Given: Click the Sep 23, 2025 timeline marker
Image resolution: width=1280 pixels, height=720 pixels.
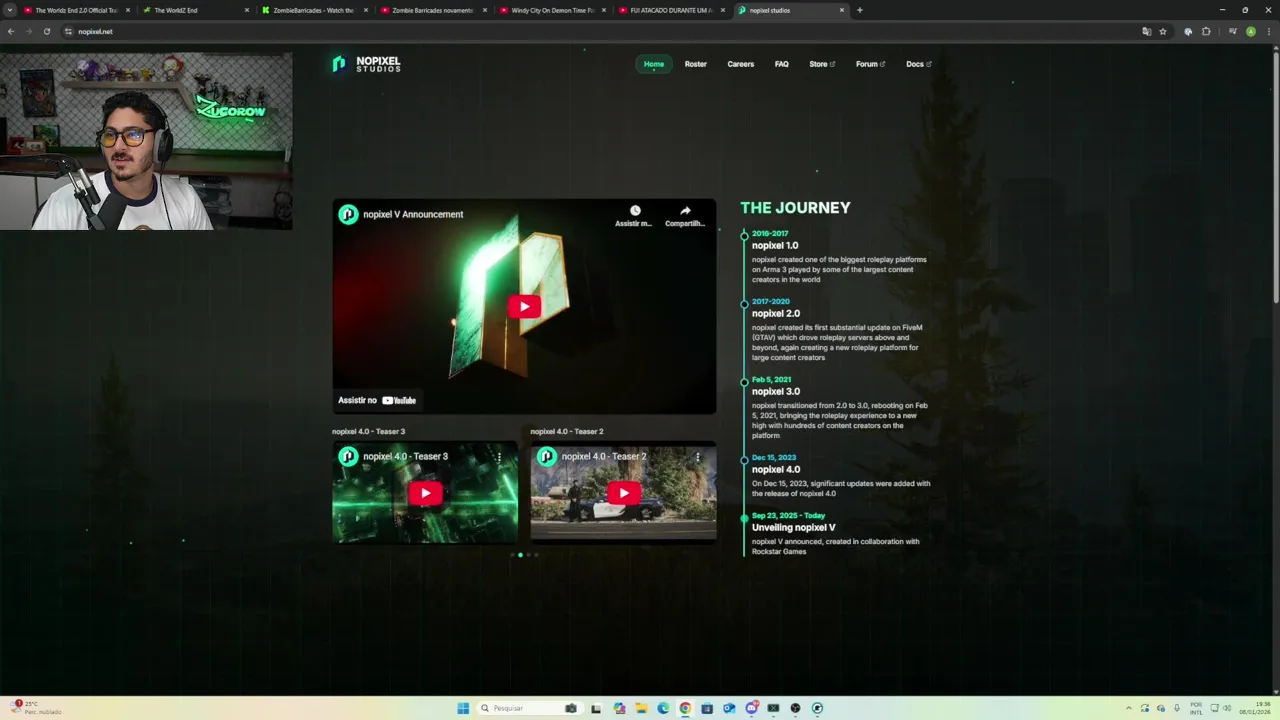Looking at the screenshot, I should coord(744,517).
